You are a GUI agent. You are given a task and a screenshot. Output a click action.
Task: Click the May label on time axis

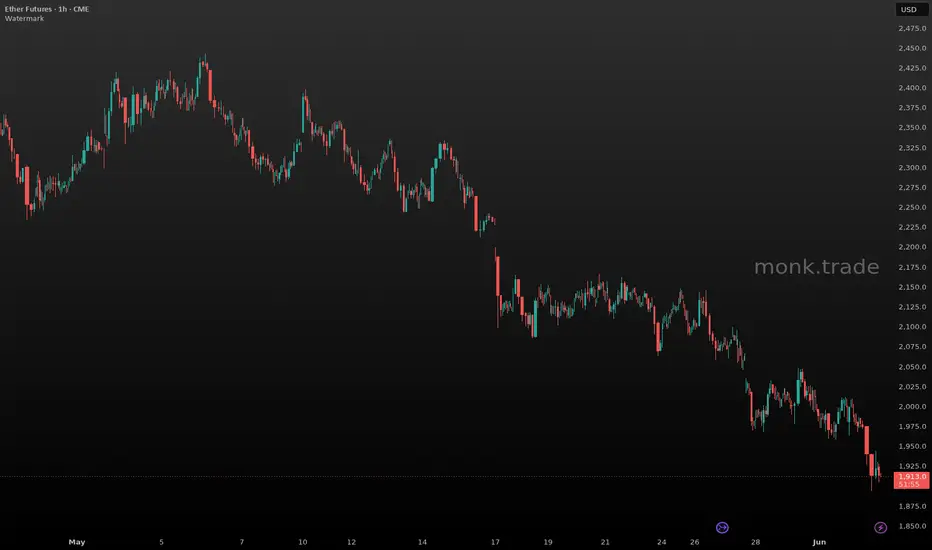pos(77,542)
